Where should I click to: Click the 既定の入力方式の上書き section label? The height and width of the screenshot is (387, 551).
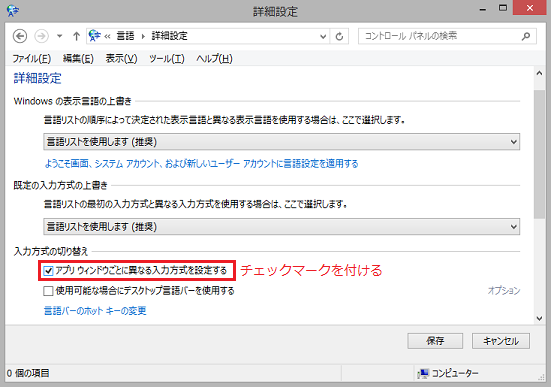(x=60, y=185)
